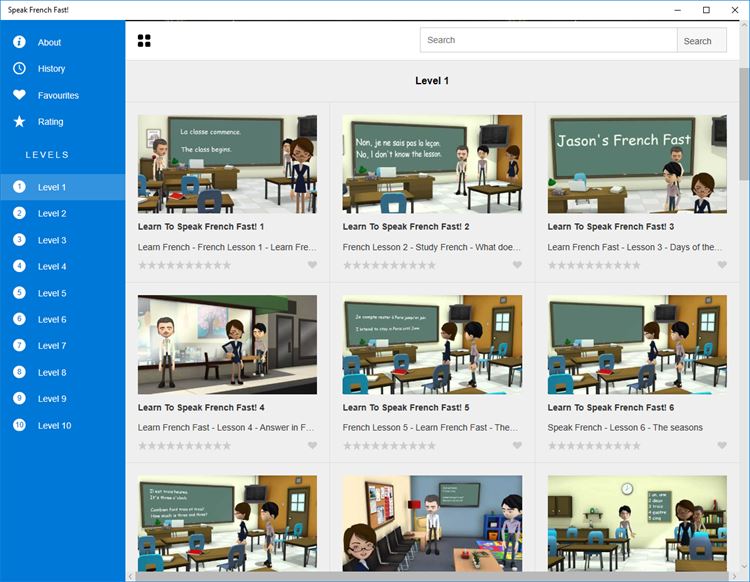Play the 'La classe commence' lesson thumbnail
Viewport: 750px width, 582px height.
(227, 164)
